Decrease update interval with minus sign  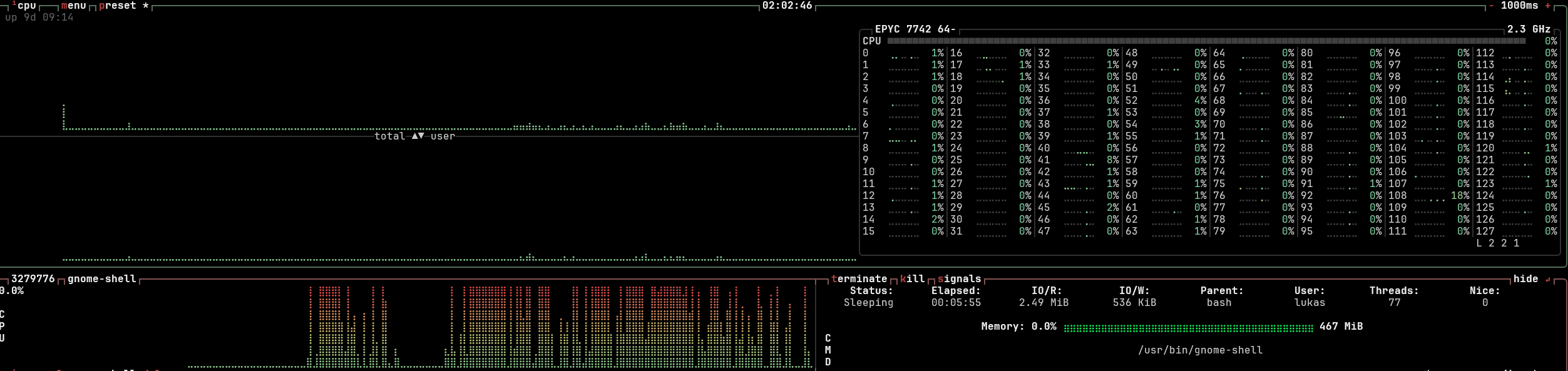click(1492, 6)
